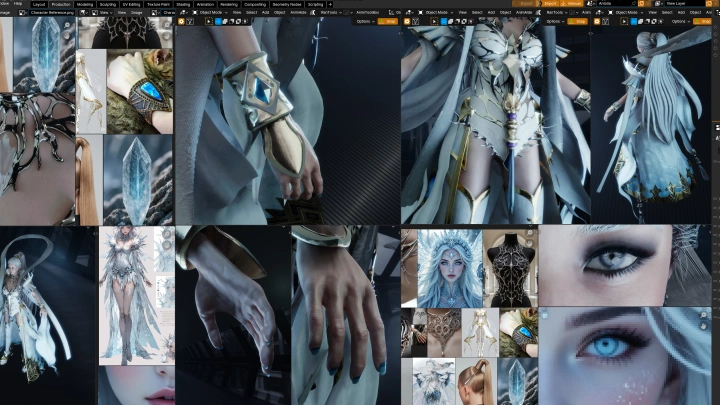Switch to the Layout workspace tab

point(39,4)
